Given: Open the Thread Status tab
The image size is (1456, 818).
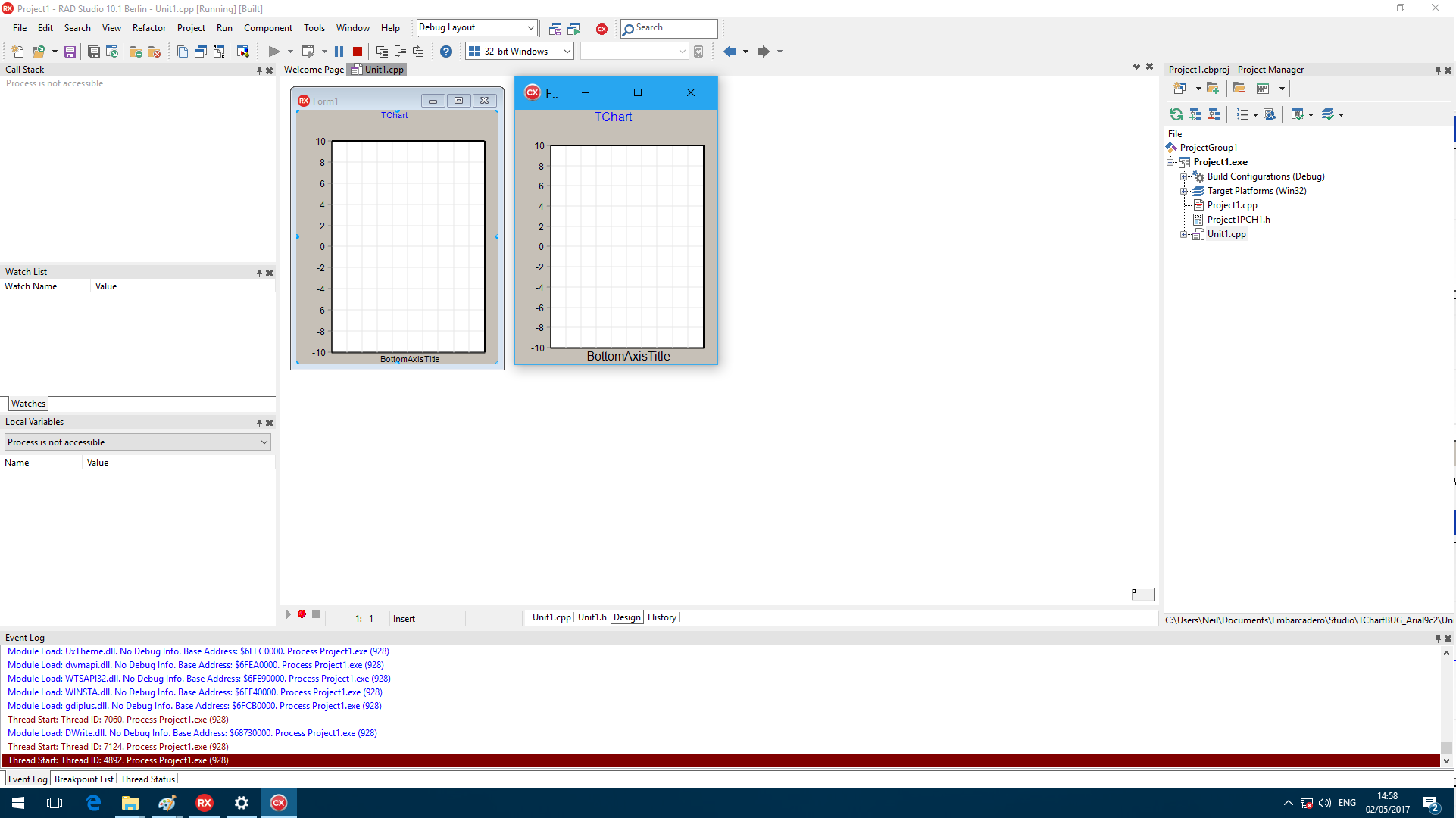Looking at the screenshot, I should 148,779.
